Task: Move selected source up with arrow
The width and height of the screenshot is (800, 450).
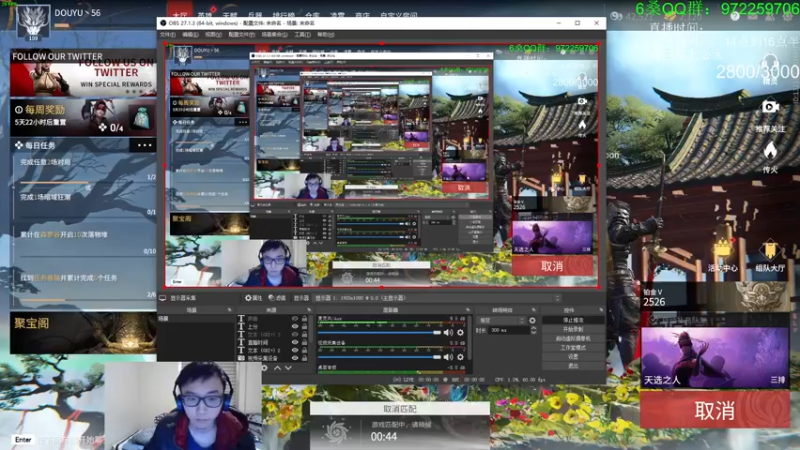Action: pyautogui.click(x=277, y=367)
